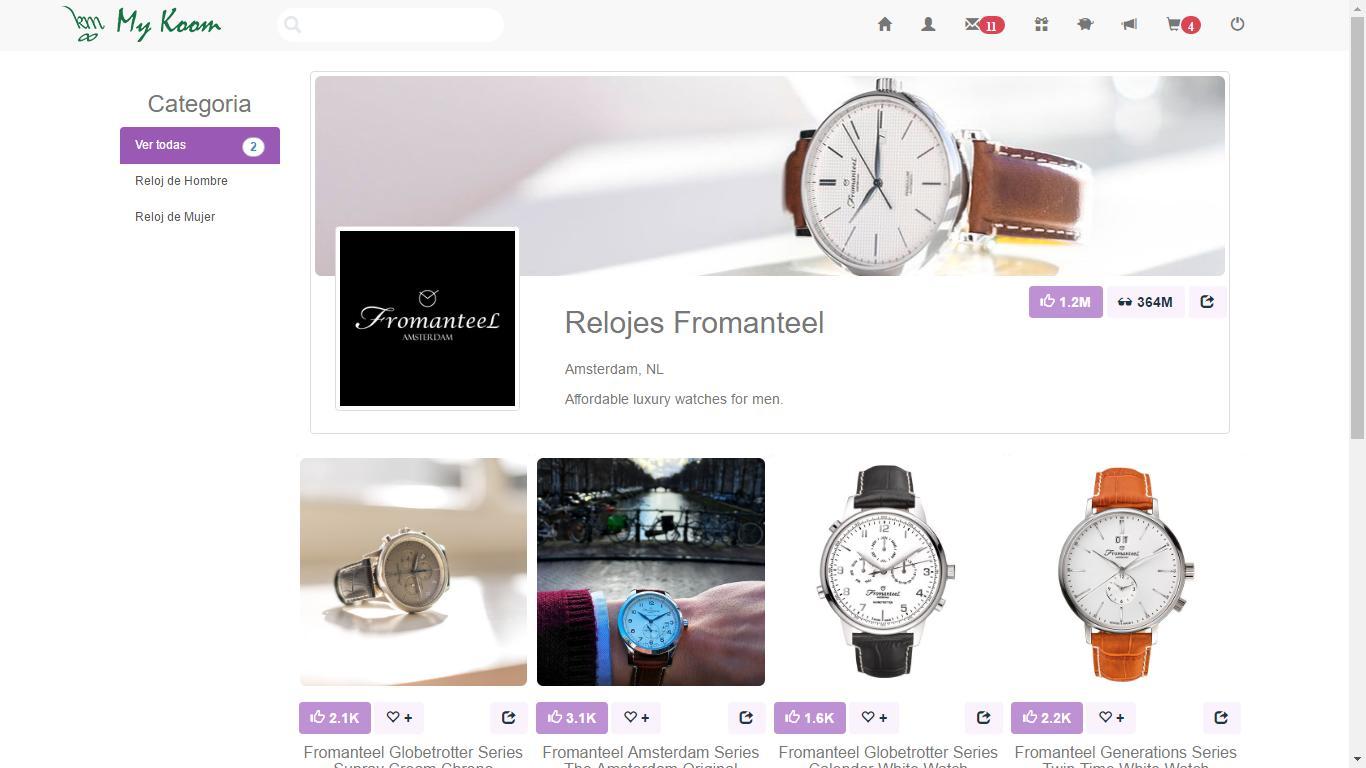Open messages envelope with 11 badge
Image resolution: width=1366 pixels, height=768 pixels.
984,24
